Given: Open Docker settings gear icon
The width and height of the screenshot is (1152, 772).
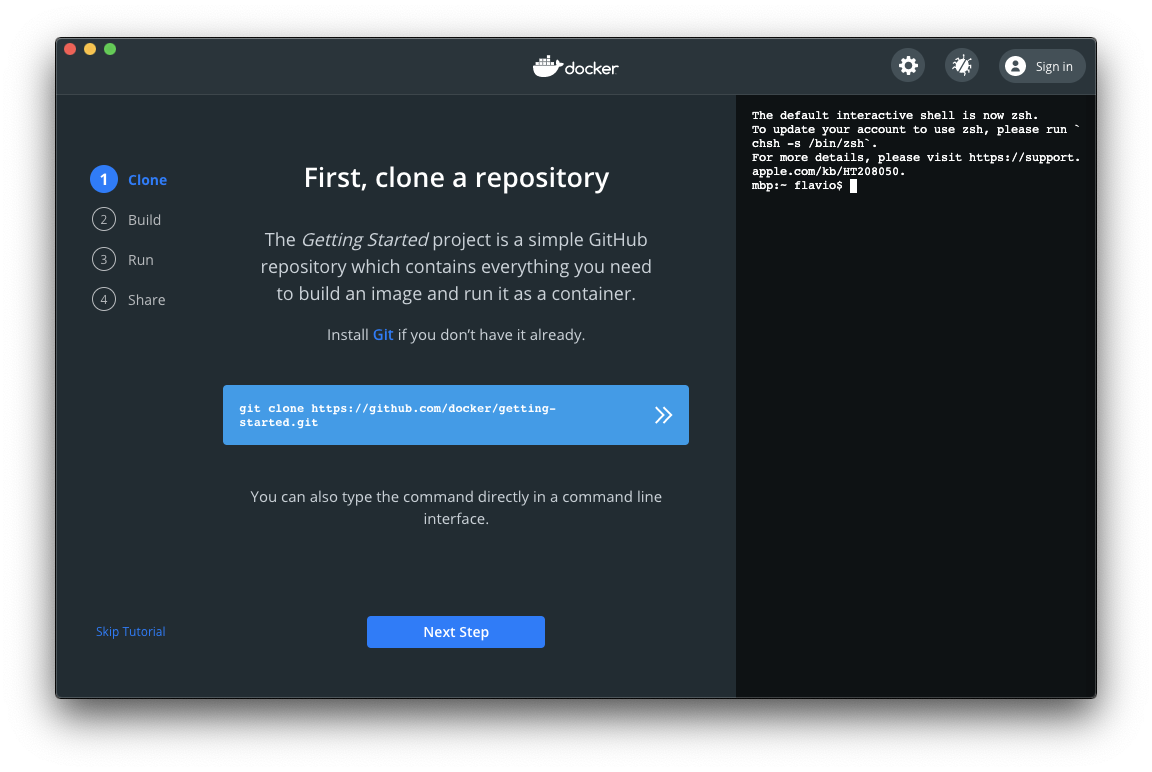Looking at the screenshot, I should click(x=908, y=66).
